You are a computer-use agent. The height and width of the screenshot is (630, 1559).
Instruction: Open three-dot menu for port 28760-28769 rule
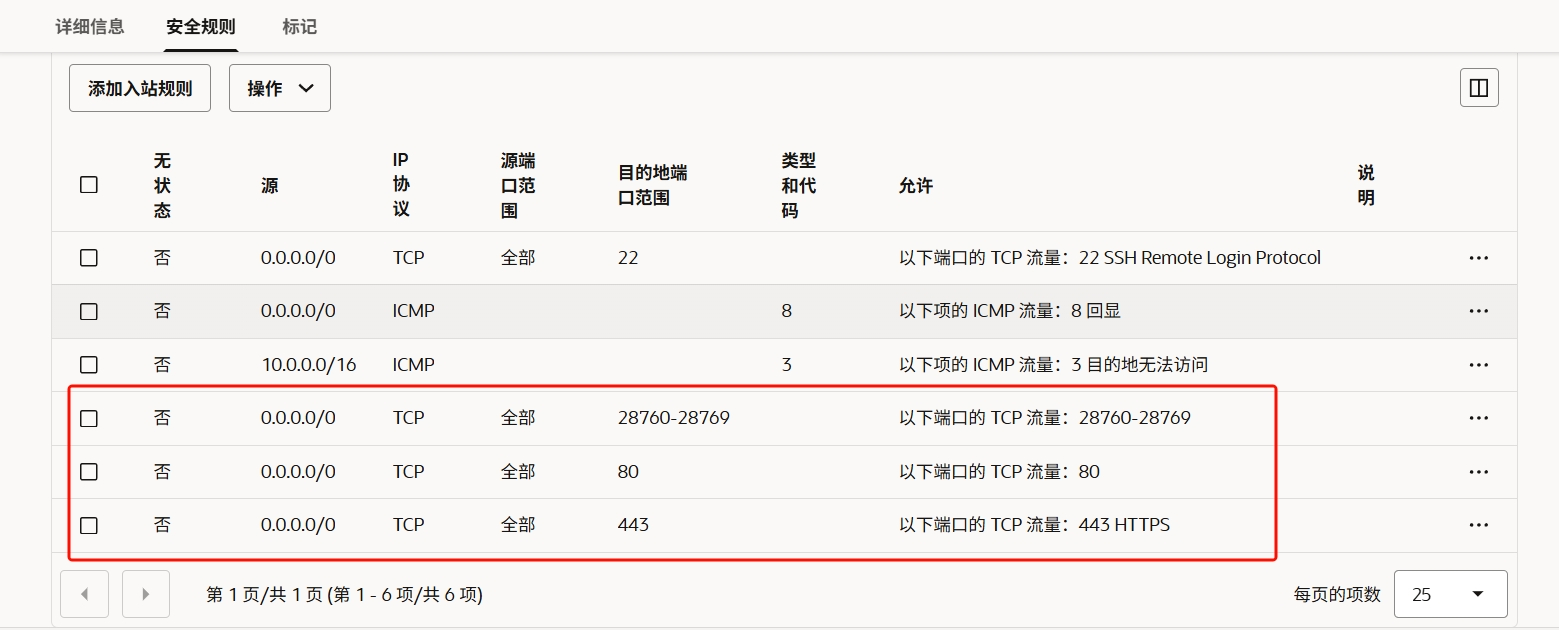(1479, 418)
